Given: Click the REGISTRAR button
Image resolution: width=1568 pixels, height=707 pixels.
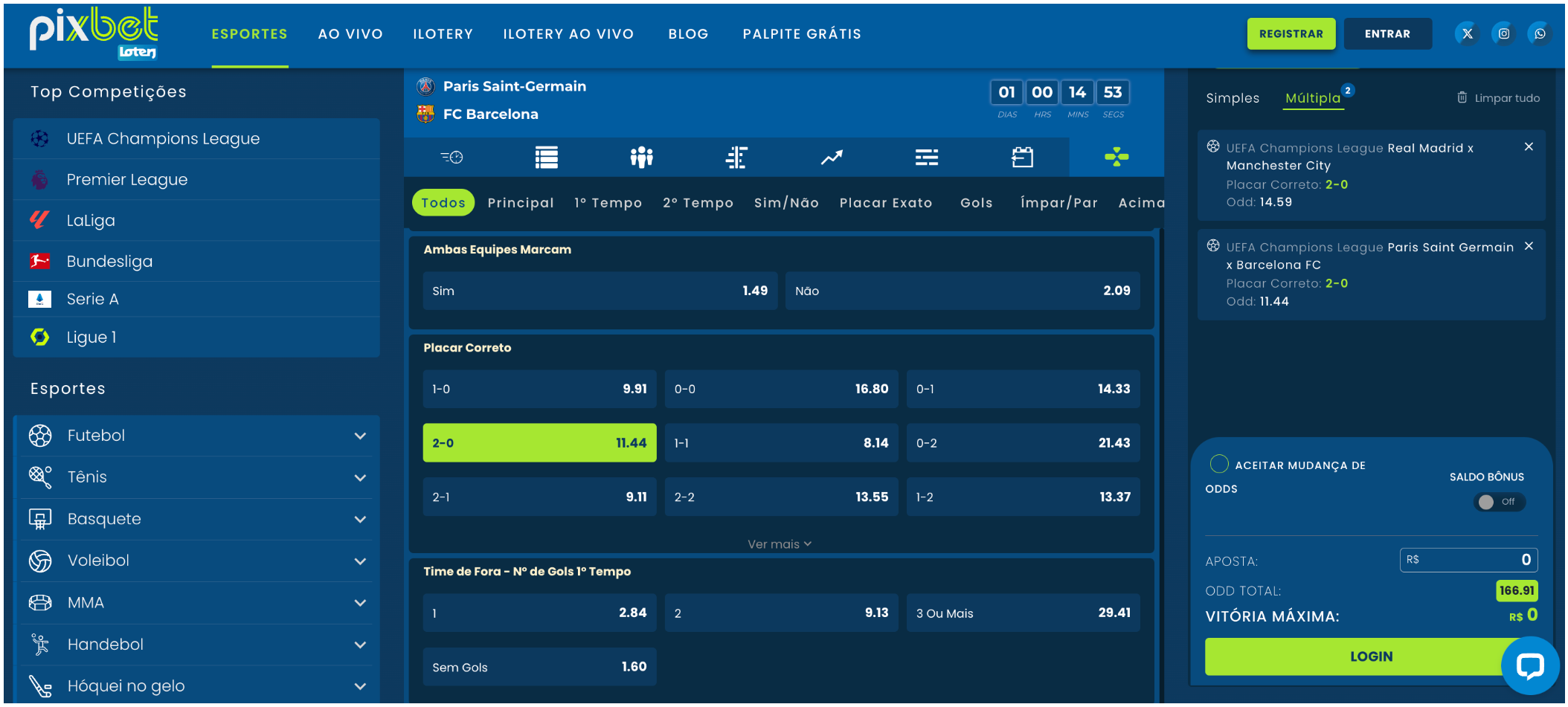Looking at the screenshot, I should point(1291,33).
